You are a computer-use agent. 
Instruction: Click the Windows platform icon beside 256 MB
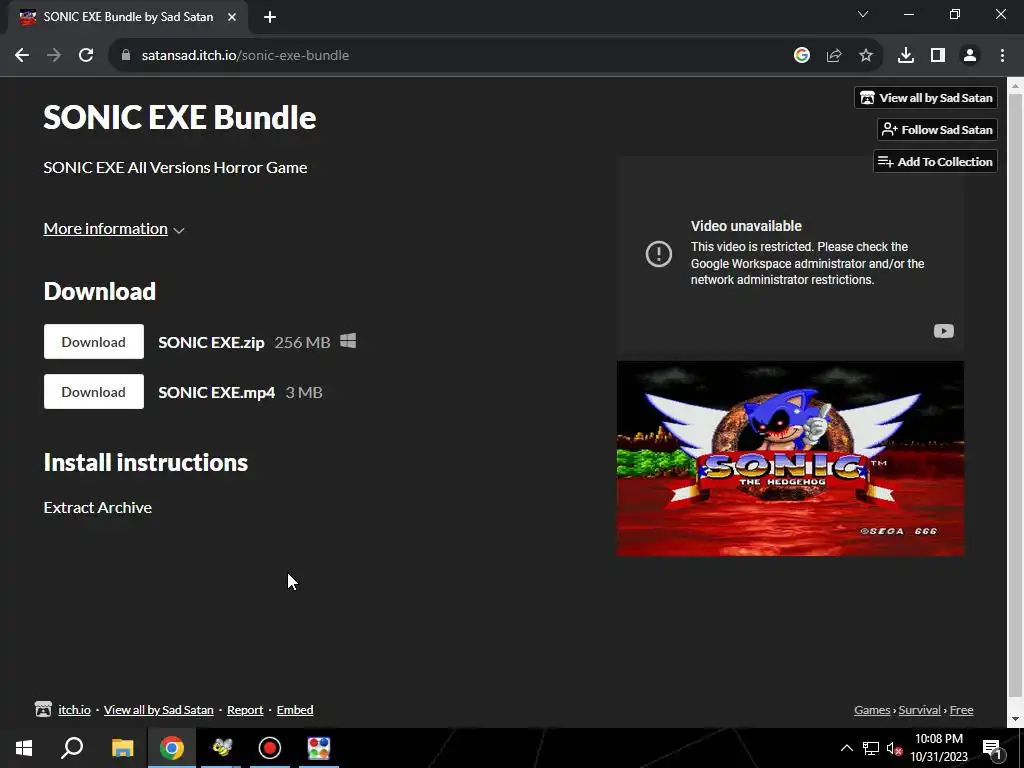coord(348,341)
